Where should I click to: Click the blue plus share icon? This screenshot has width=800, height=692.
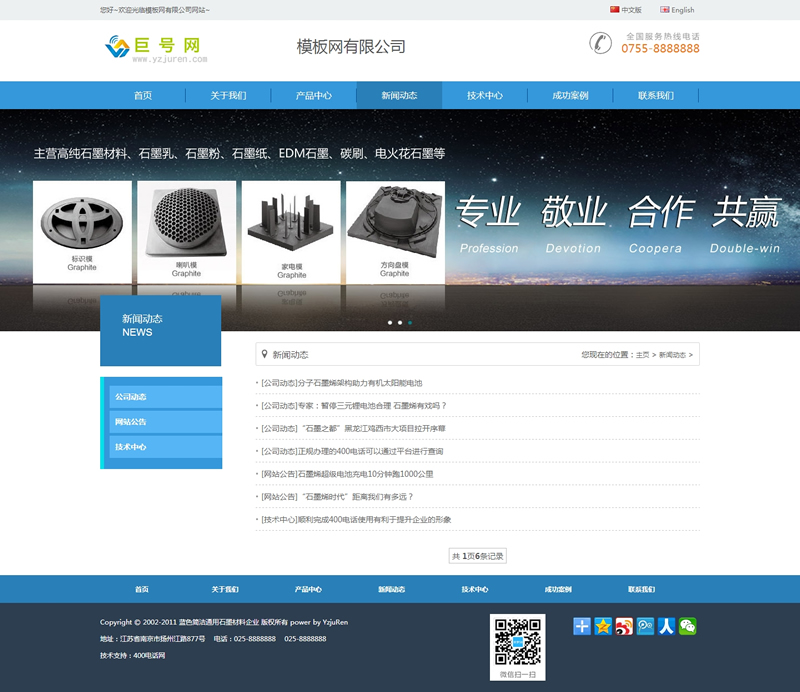point(582,626)
